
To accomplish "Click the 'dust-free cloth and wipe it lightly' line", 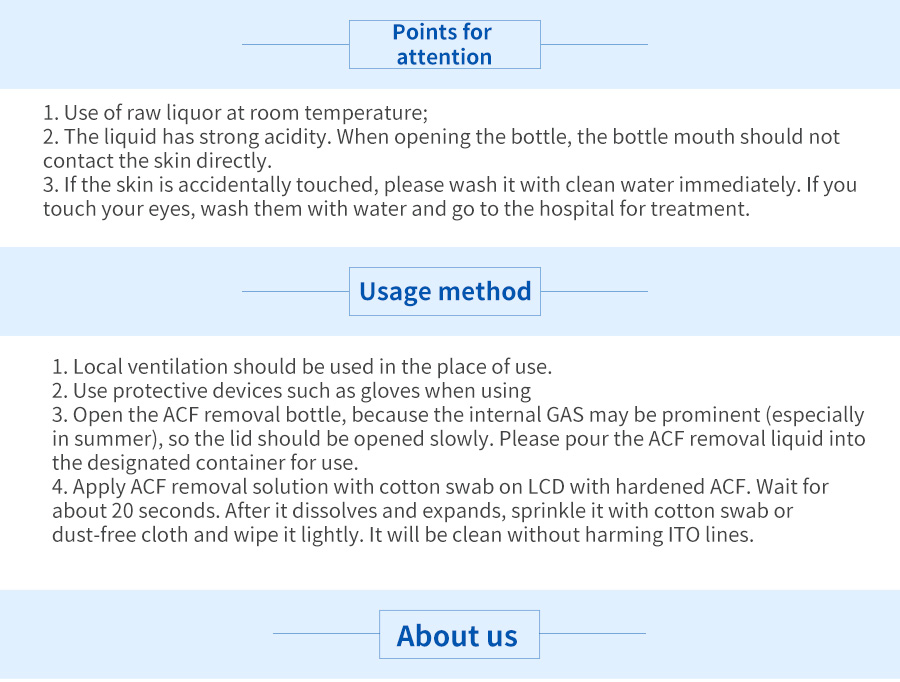I will (403, 536).
